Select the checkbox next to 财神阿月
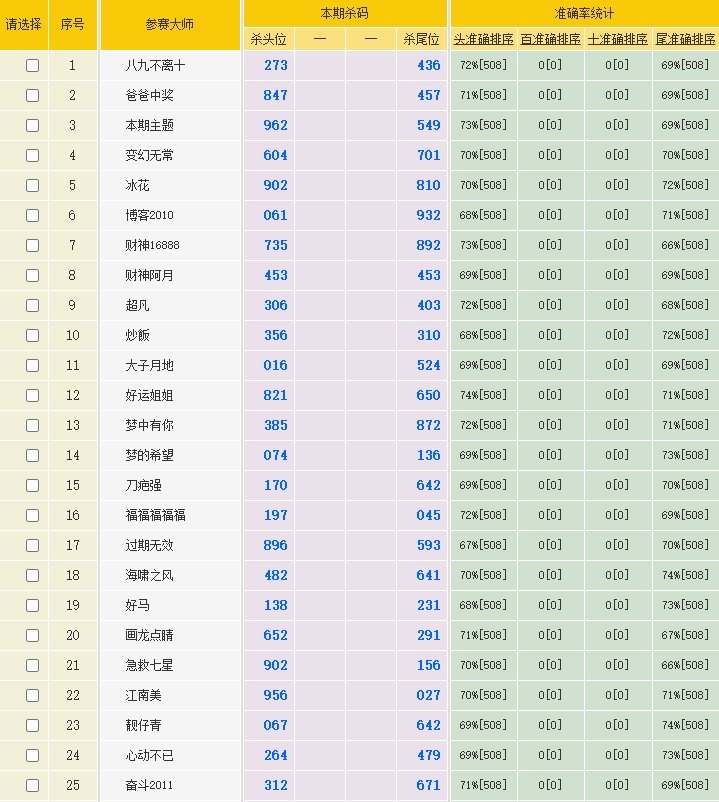The height and width of the screenshot is (802, 719). [32, 276]
